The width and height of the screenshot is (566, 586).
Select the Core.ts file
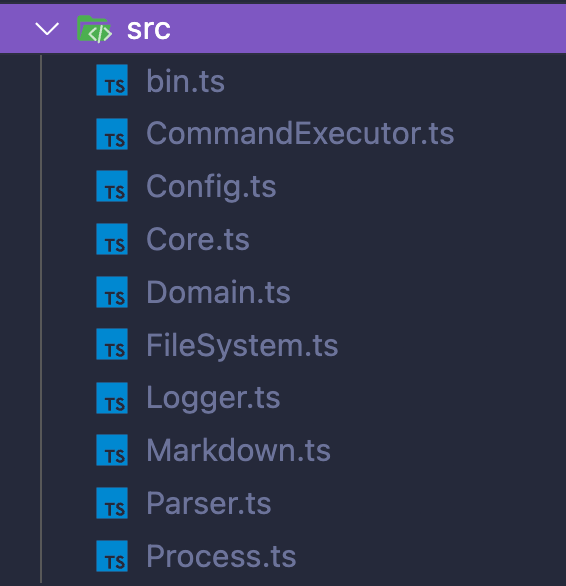coord(198,239)
